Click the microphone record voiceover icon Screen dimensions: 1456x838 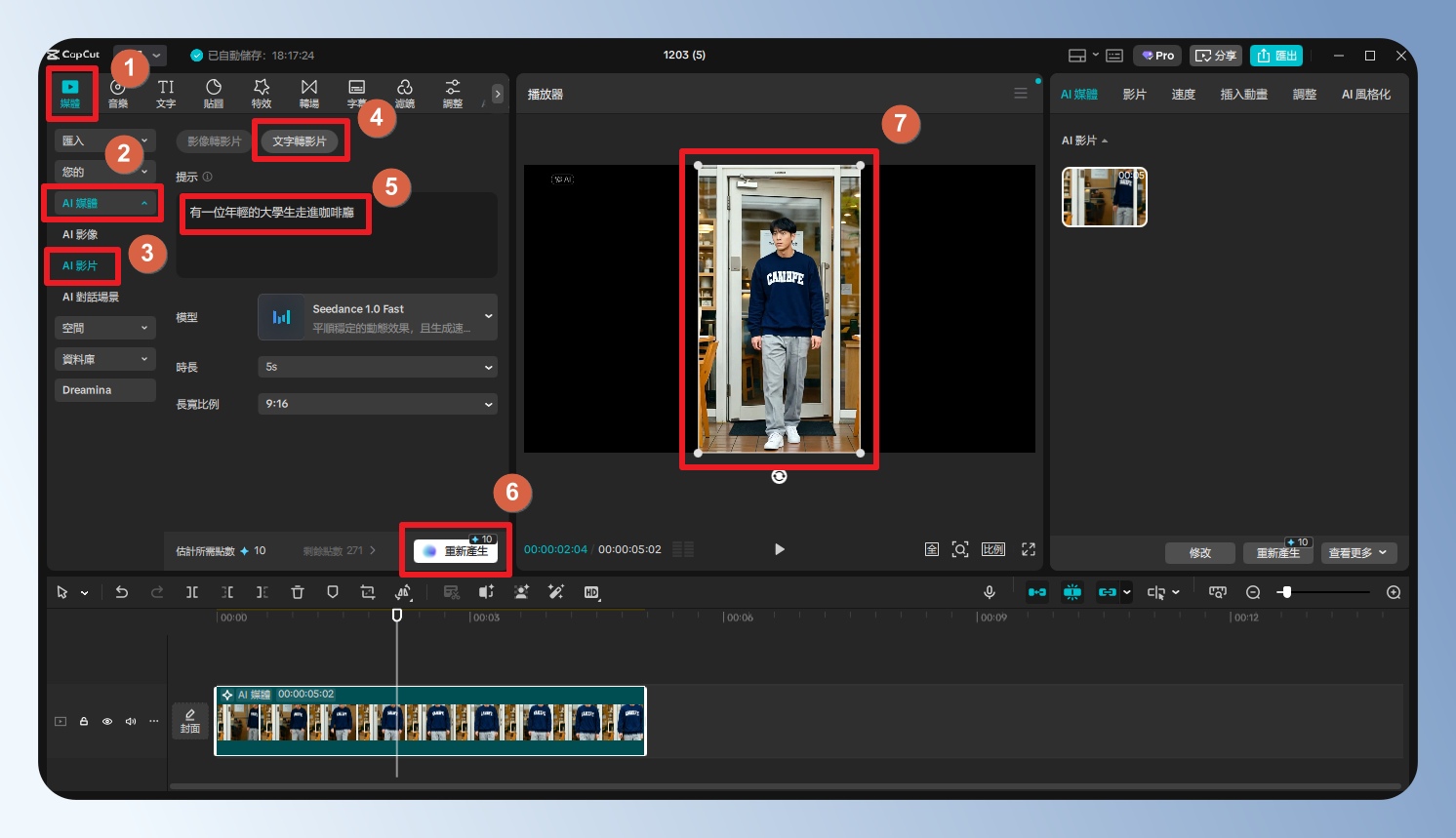(989, 592)
